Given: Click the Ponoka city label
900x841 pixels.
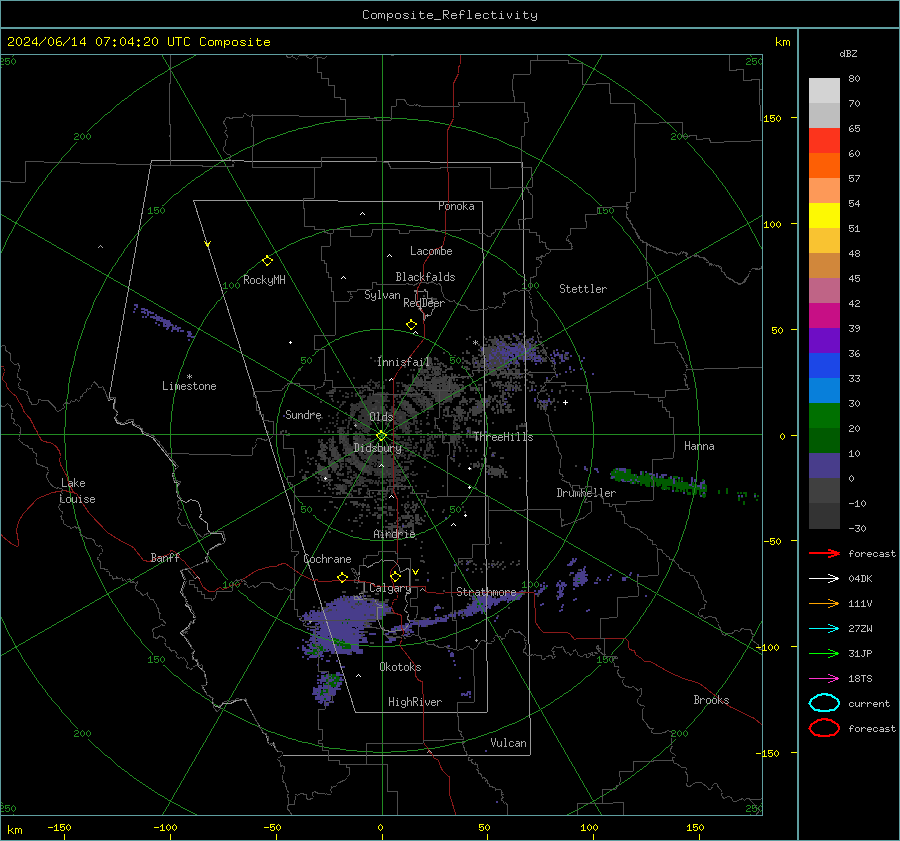Looking at the screenshot, I should coord(456,206).
